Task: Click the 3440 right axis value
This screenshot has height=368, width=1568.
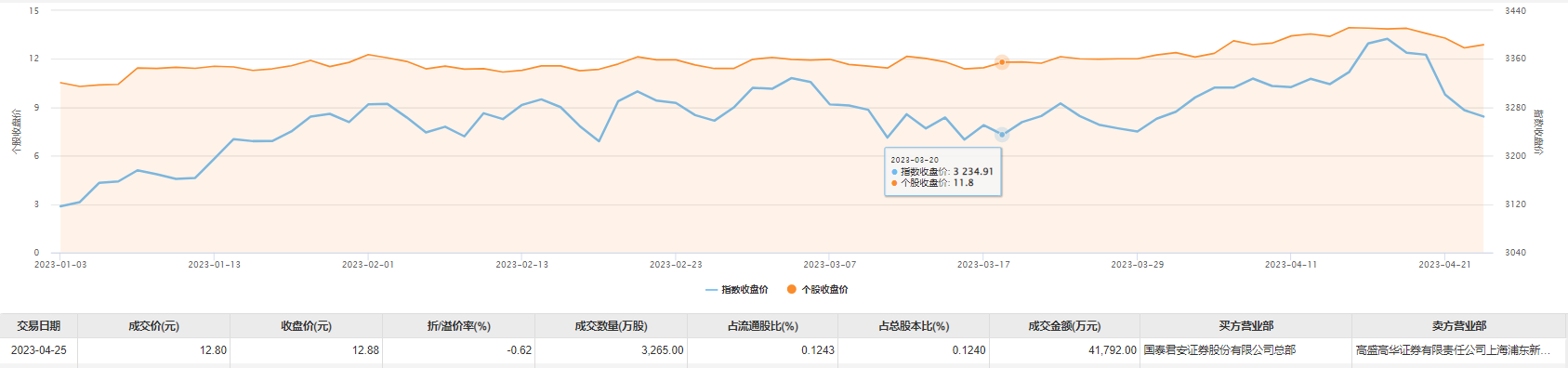Action: pyautogui.click(x=1515, y=11)
